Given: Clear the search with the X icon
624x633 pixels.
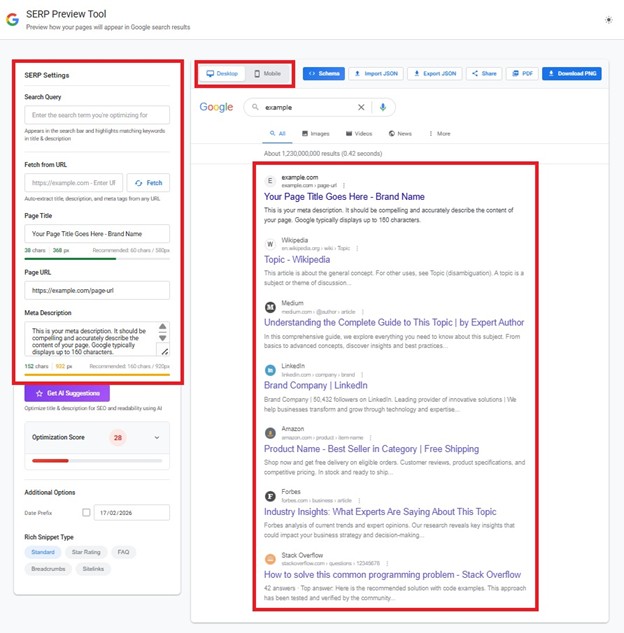Looking at the screenshot, I should click(x=362, y=107).
